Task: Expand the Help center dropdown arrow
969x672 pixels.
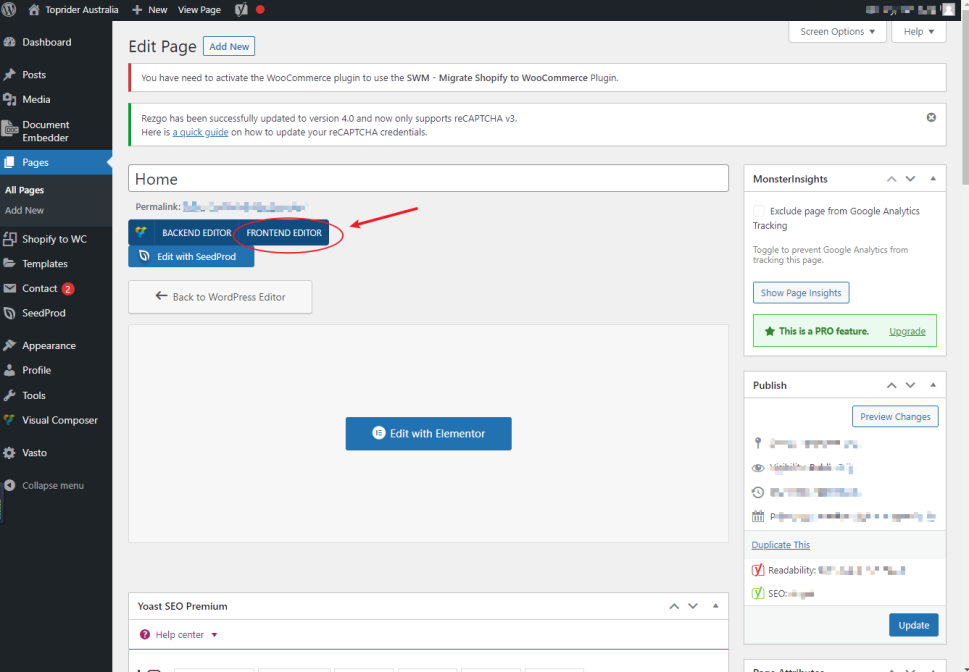Action: pyautogui.click(x=214, y=635)
